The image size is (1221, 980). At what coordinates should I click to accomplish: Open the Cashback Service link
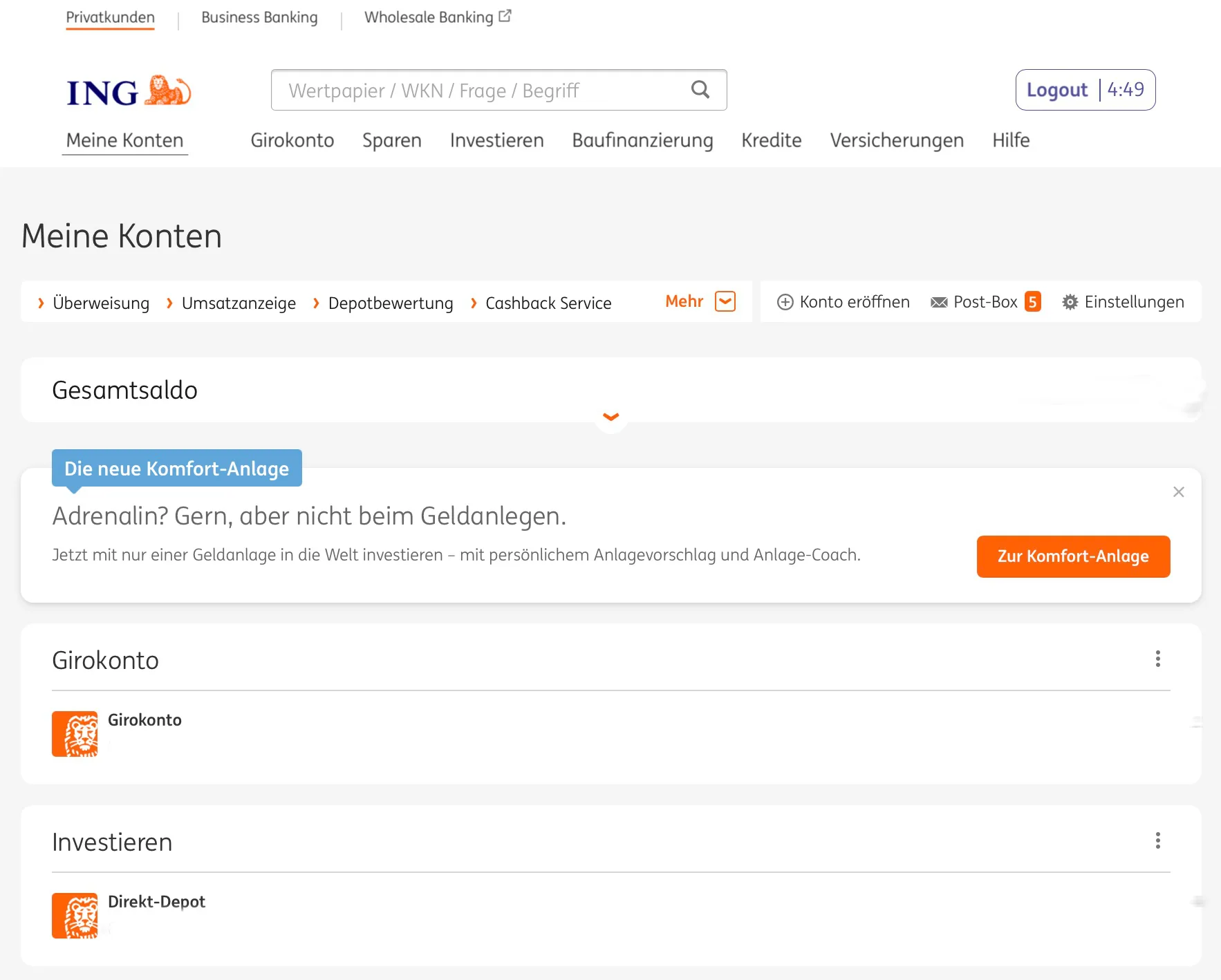(548, 303)
